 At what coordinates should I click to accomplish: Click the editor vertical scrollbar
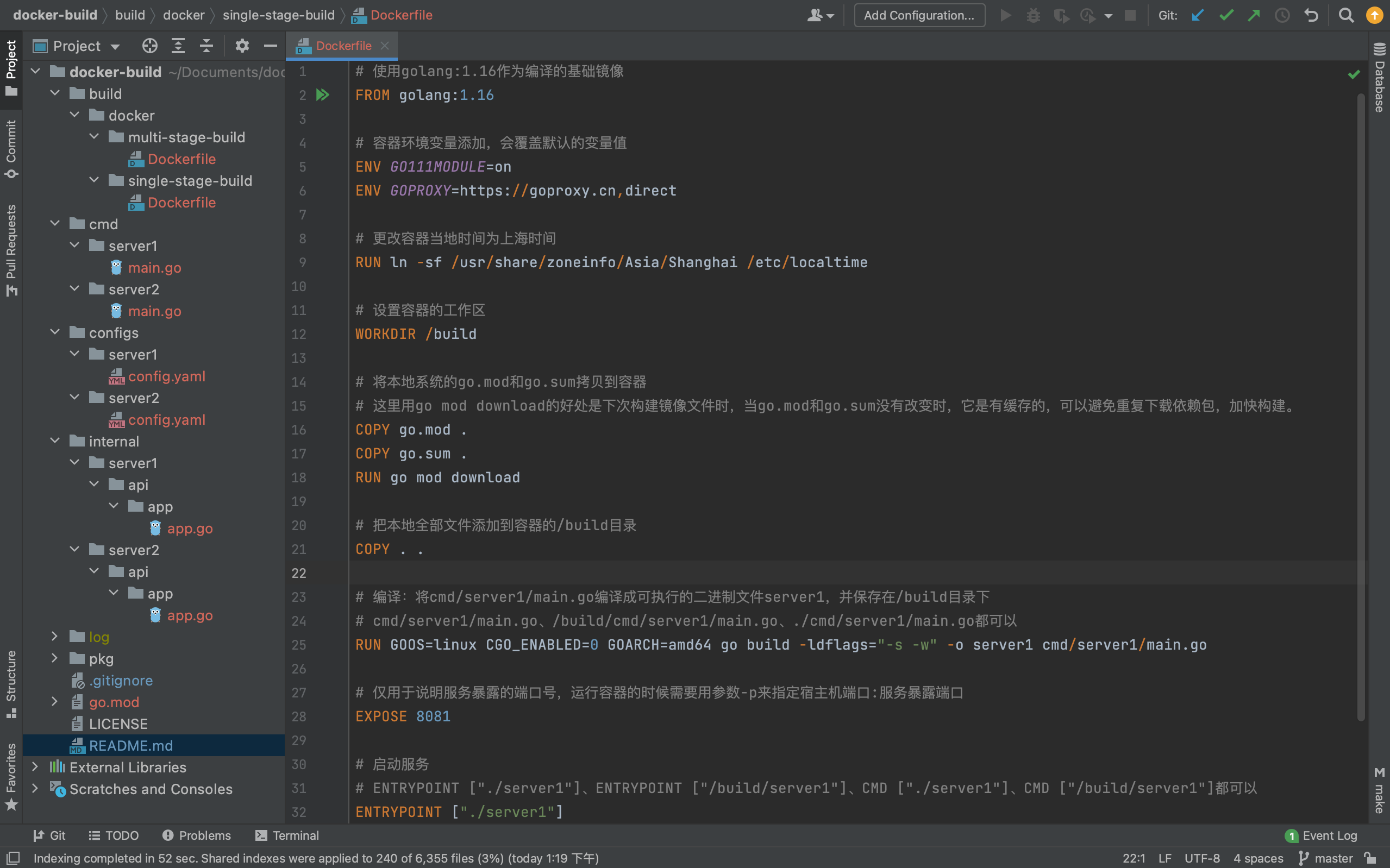(1360, 402)
